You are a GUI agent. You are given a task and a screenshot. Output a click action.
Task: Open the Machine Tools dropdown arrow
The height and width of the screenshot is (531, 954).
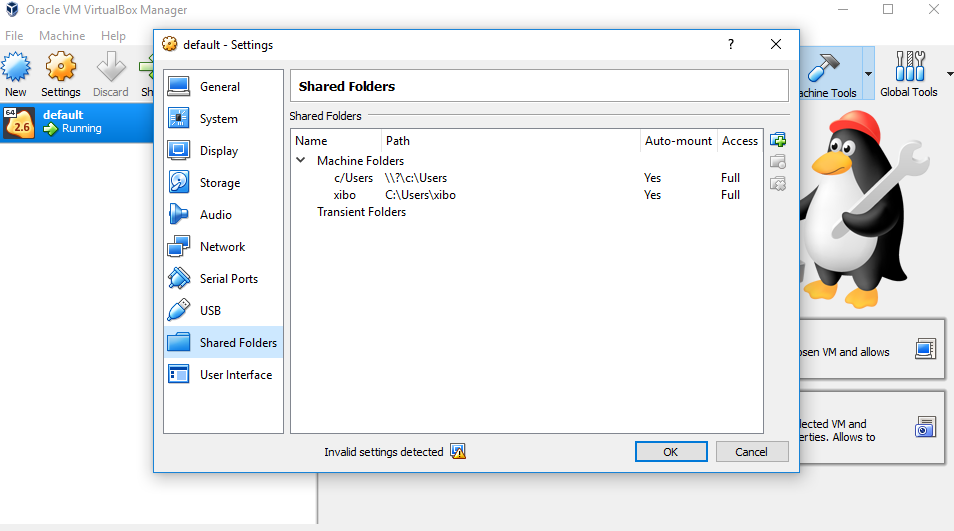868,74
